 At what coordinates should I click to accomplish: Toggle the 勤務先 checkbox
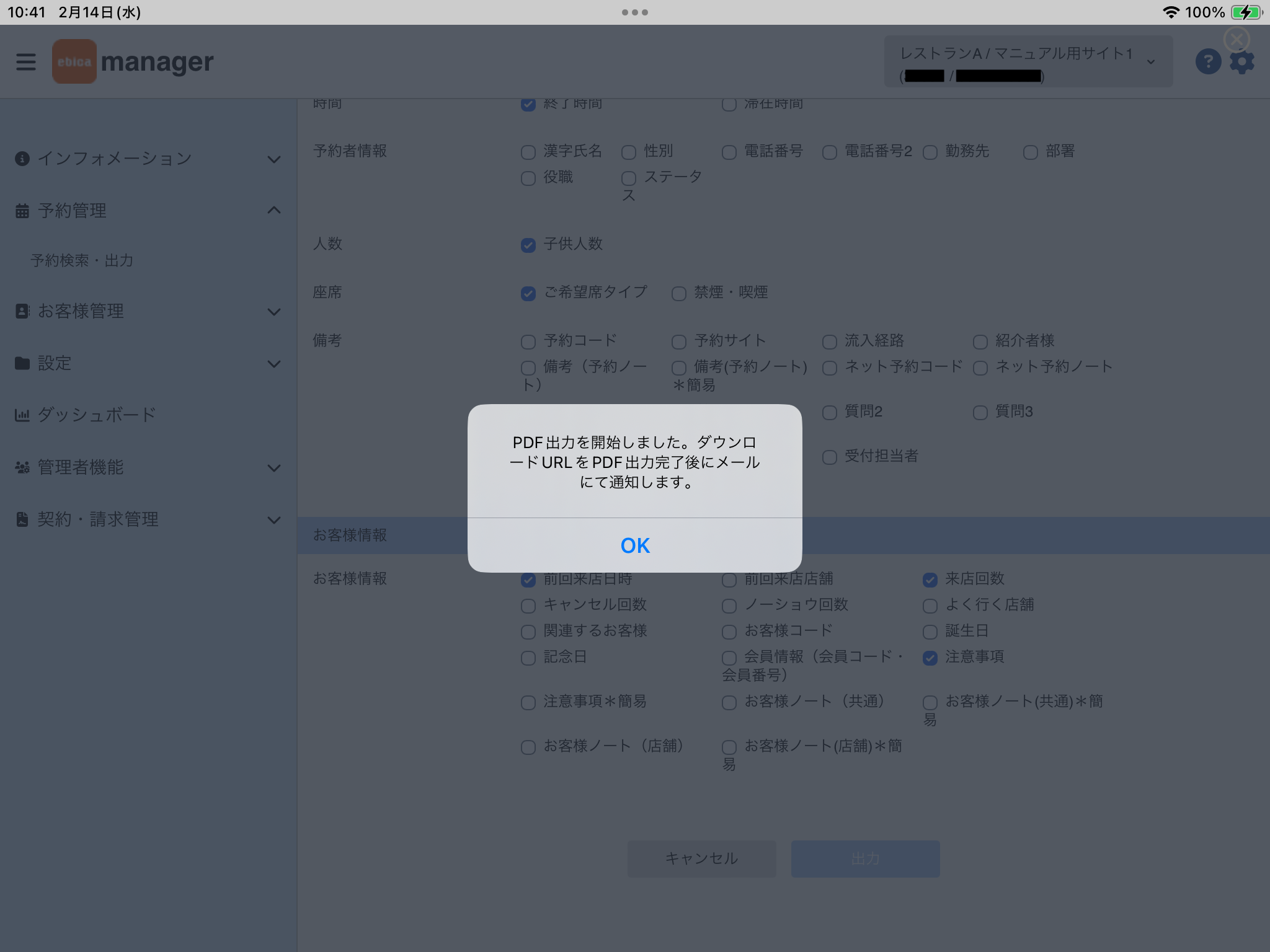[x=930, y=152]
